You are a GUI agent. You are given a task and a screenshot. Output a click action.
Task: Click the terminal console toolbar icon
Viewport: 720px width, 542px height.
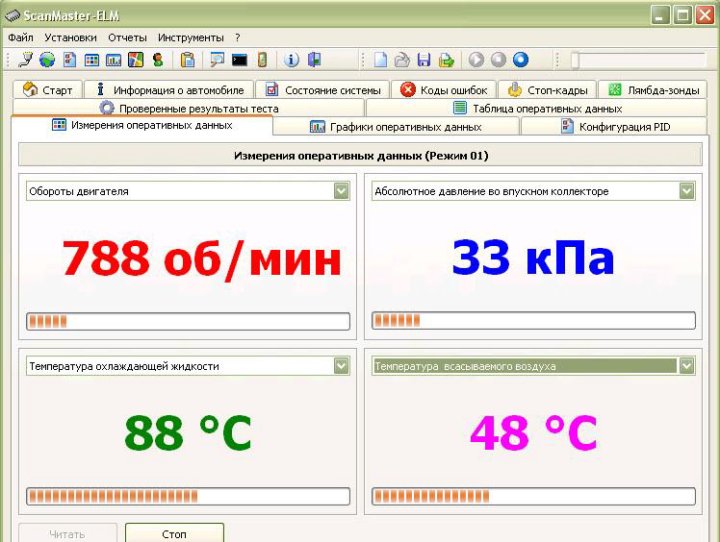click(239, 60)
